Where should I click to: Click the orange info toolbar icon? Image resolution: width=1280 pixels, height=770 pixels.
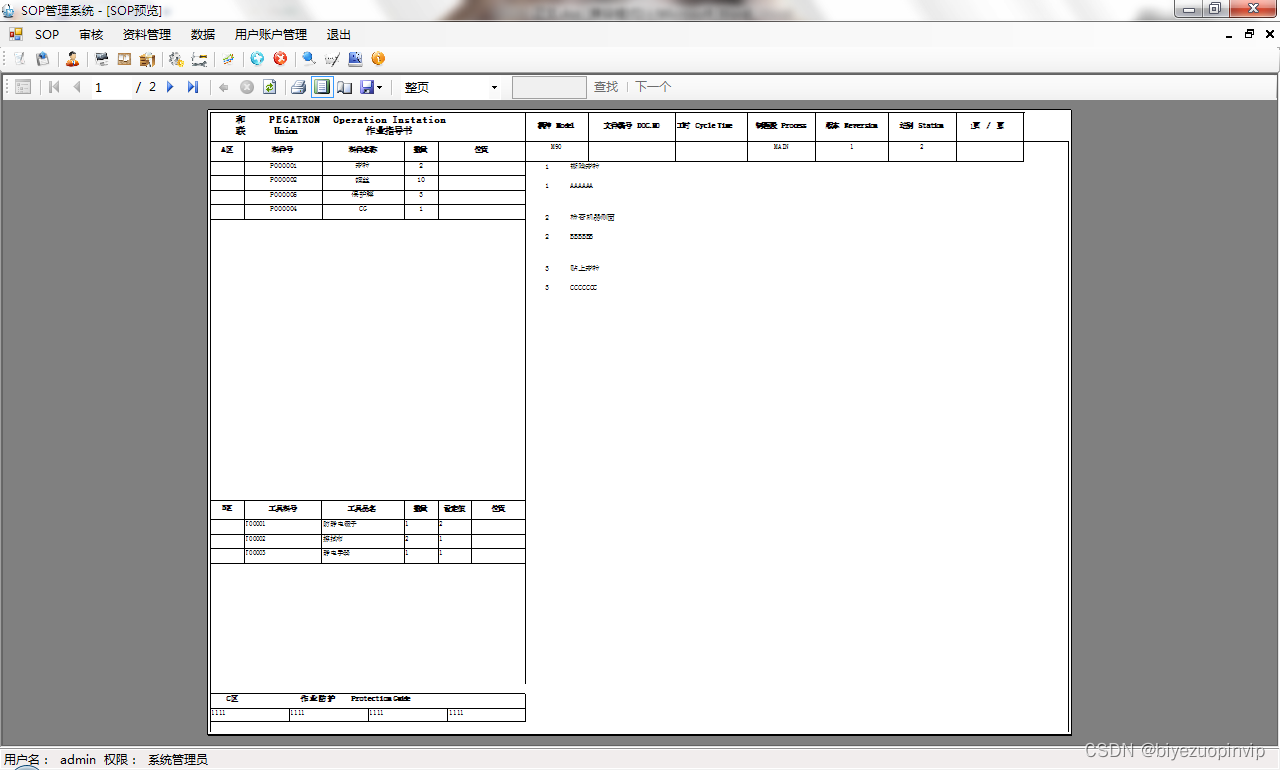378,59
